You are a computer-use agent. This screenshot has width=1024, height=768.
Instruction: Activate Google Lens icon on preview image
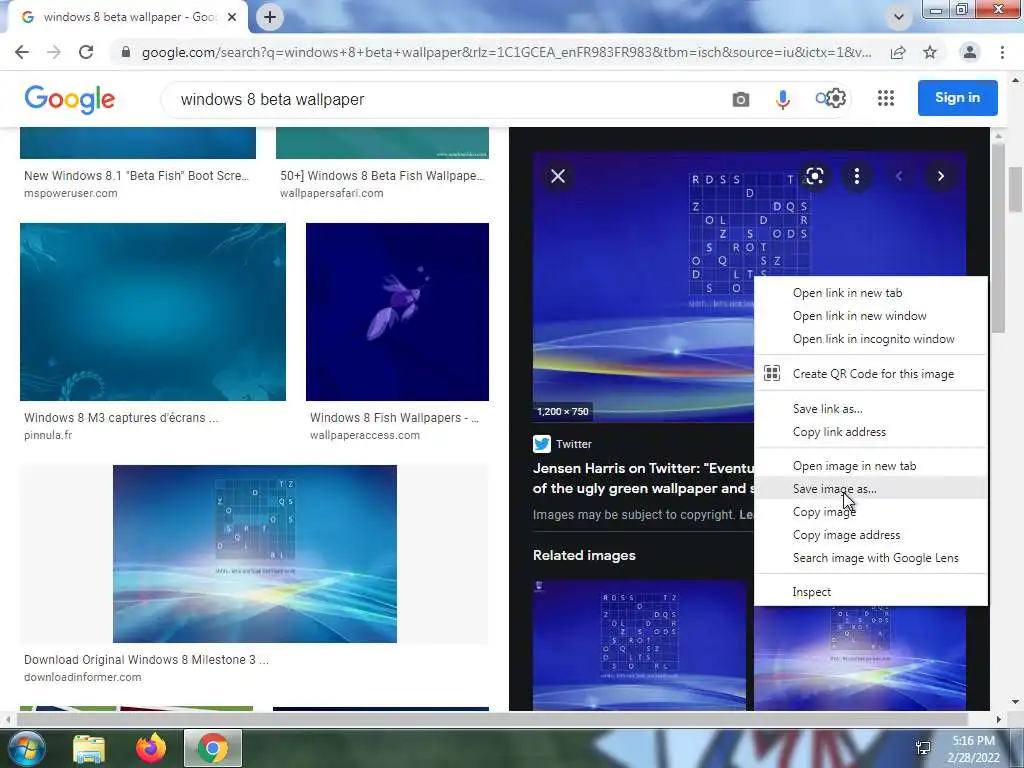pyautogui.click(x=814, y=176)
